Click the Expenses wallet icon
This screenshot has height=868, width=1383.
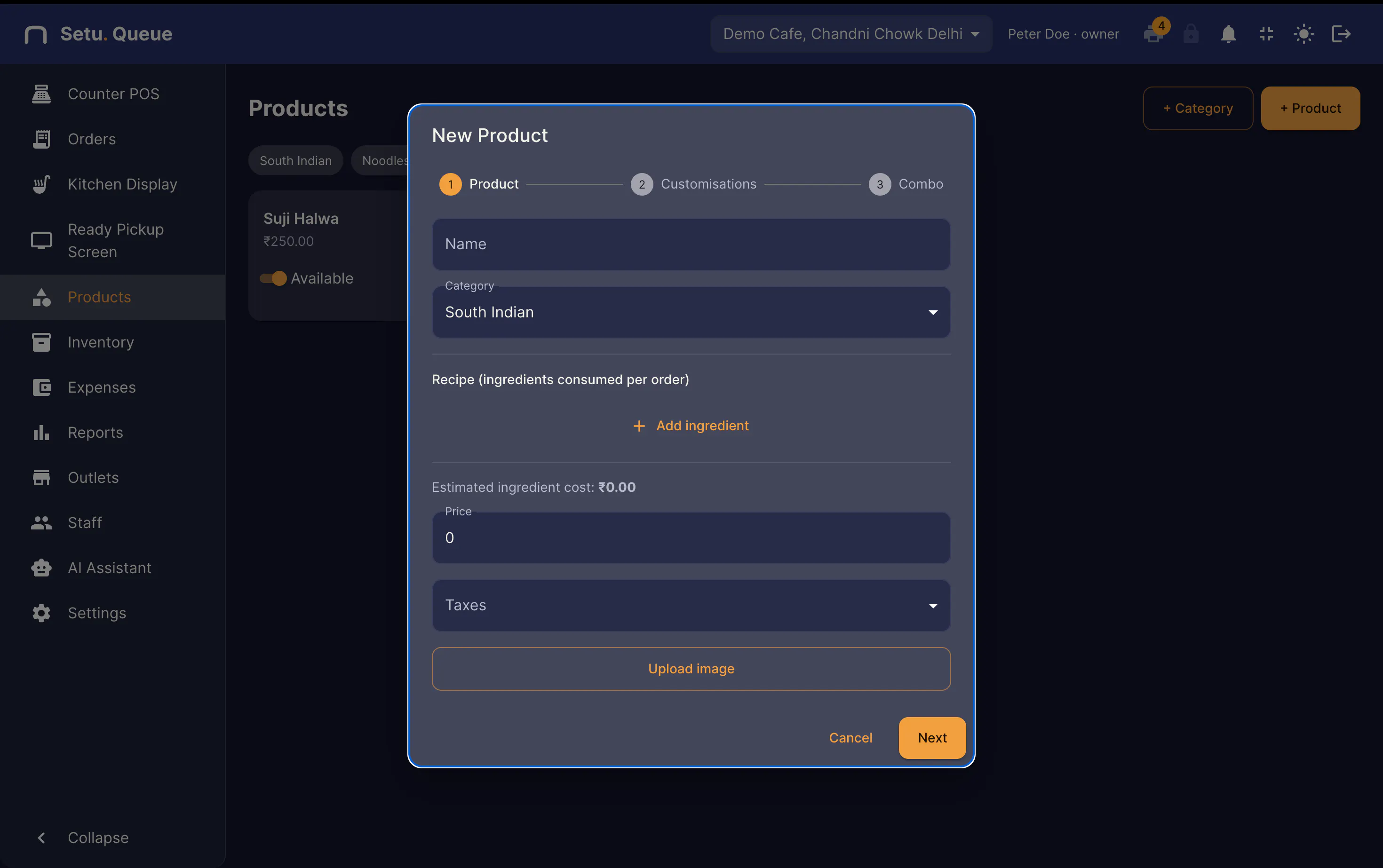coord(41,387)
